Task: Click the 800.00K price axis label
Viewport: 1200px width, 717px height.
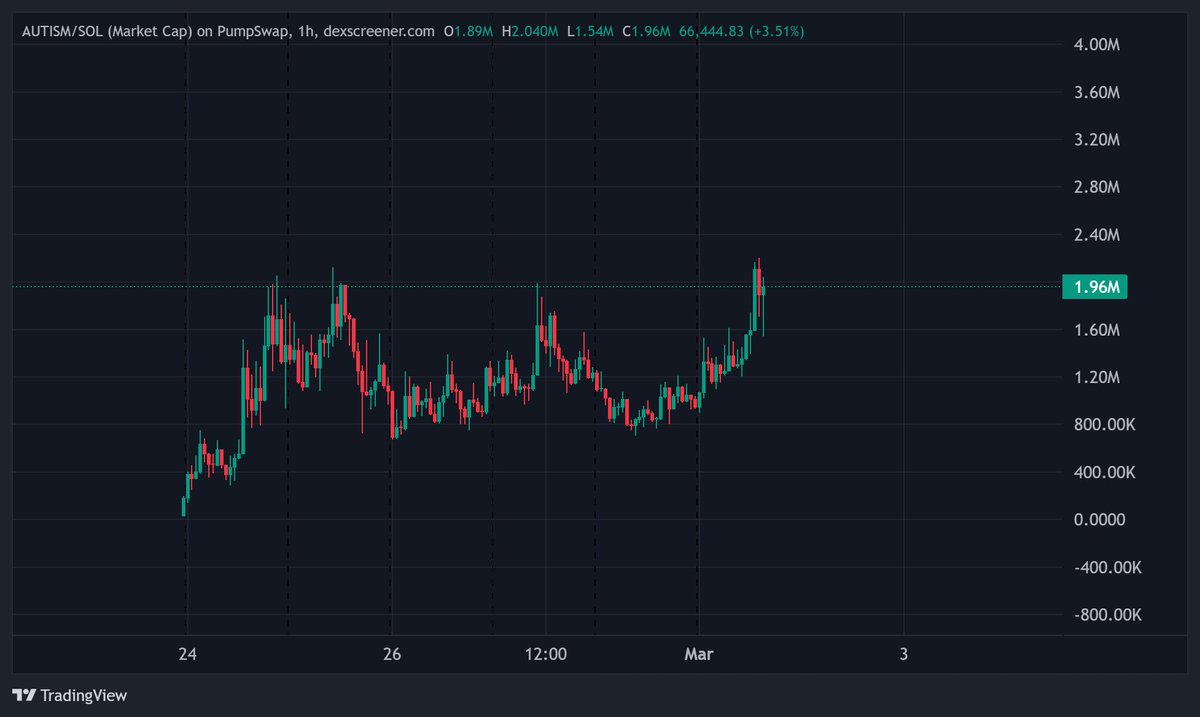Action: click(1104, 425)
